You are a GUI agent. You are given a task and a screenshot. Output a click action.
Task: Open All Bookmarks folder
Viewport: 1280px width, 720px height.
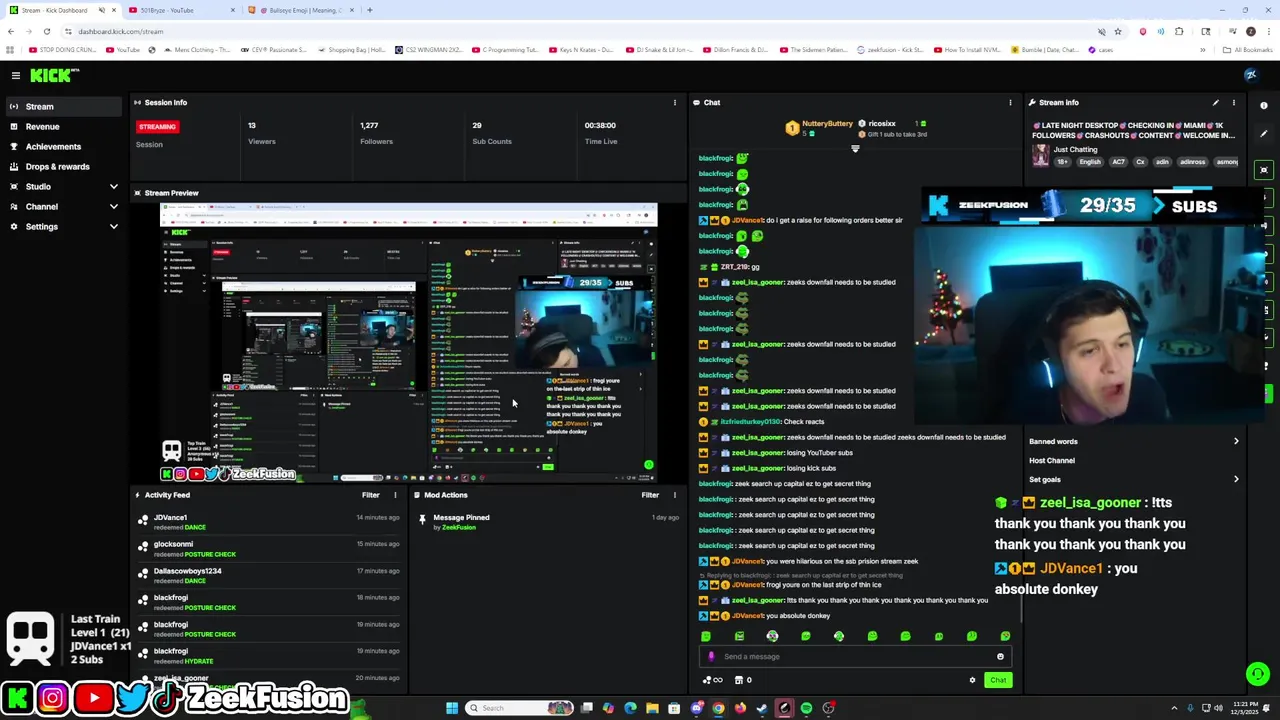point(1247,50)
